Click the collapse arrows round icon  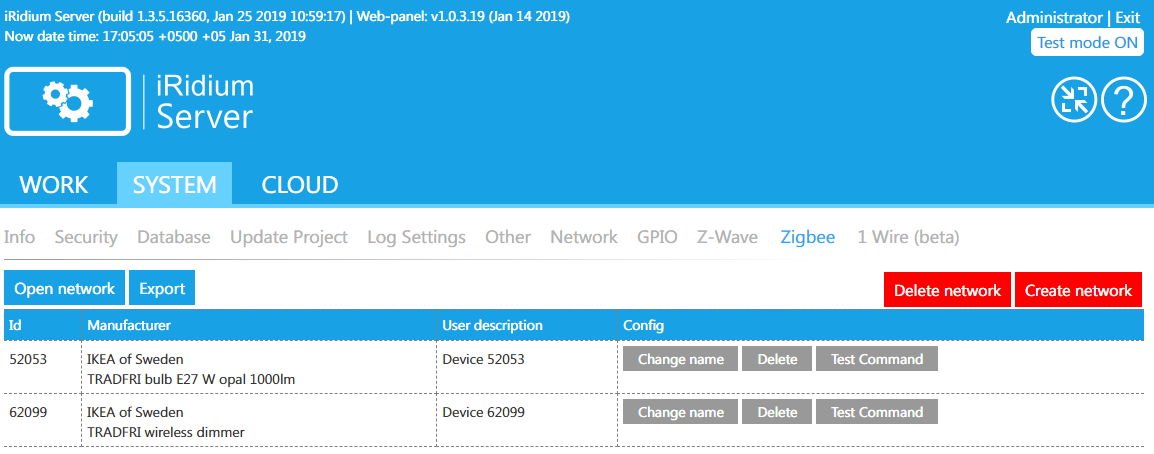pos(1074,101)
